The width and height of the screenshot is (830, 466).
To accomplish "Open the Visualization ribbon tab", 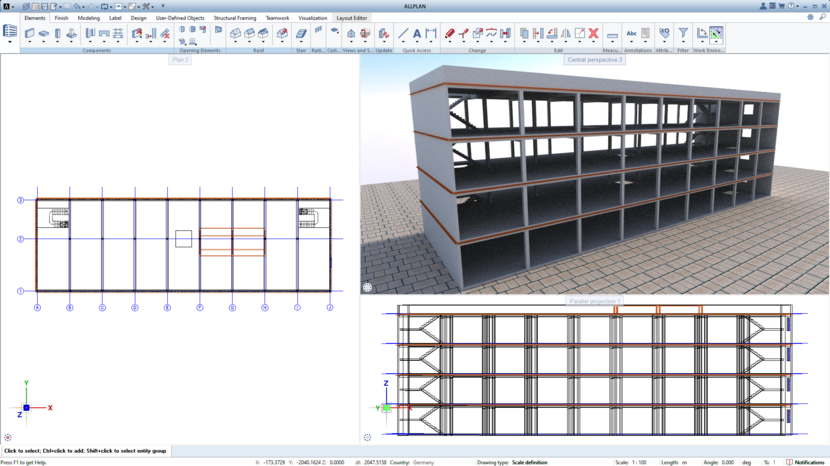I will [312, 18].
